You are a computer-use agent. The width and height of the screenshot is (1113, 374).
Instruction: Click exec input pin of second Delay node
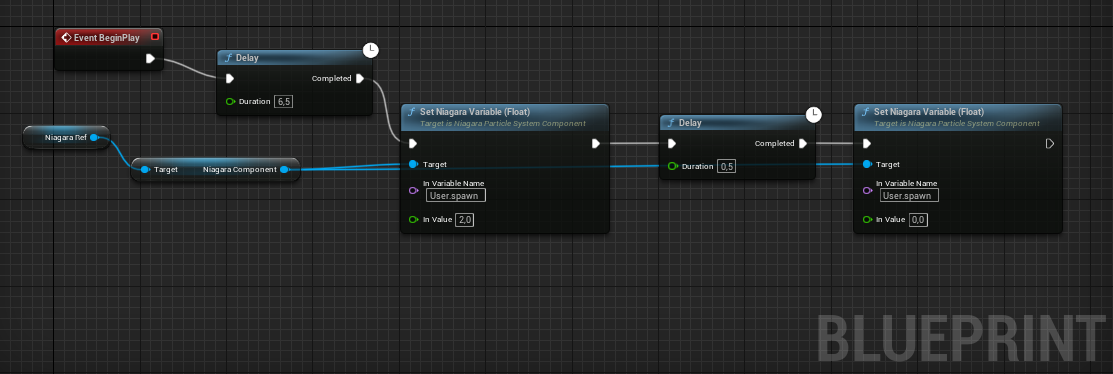tap(671, 143)
